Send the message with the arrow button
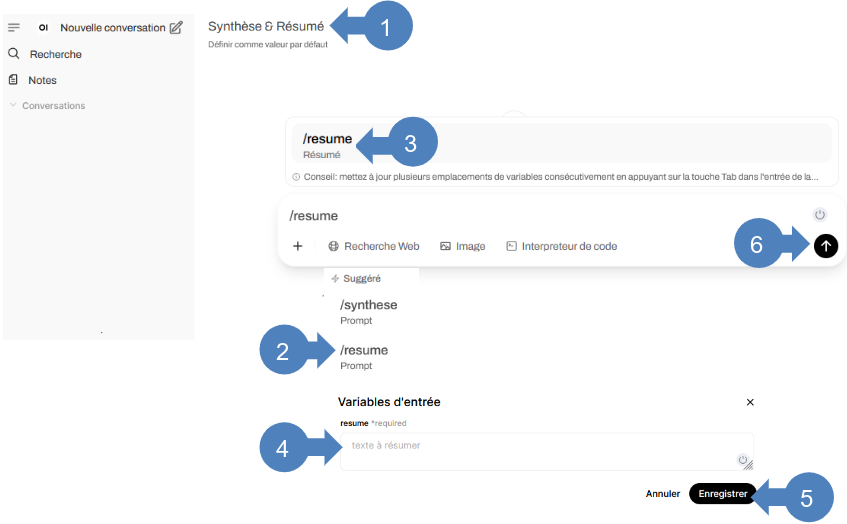This screenshot has height=524, width=847. click(x=825, y=246)
